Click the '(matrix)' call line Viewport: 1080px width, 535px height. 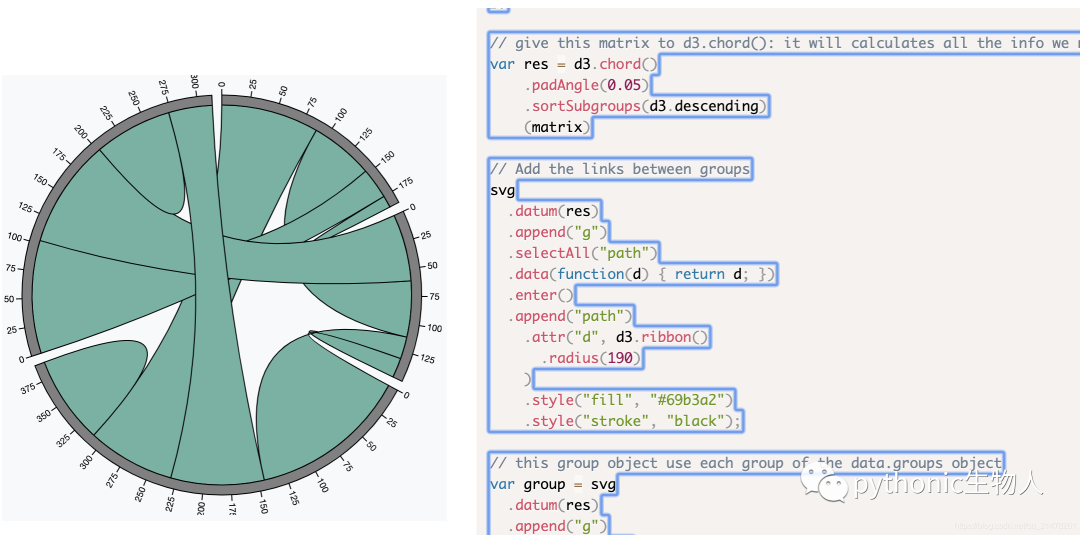click(557, 127)
